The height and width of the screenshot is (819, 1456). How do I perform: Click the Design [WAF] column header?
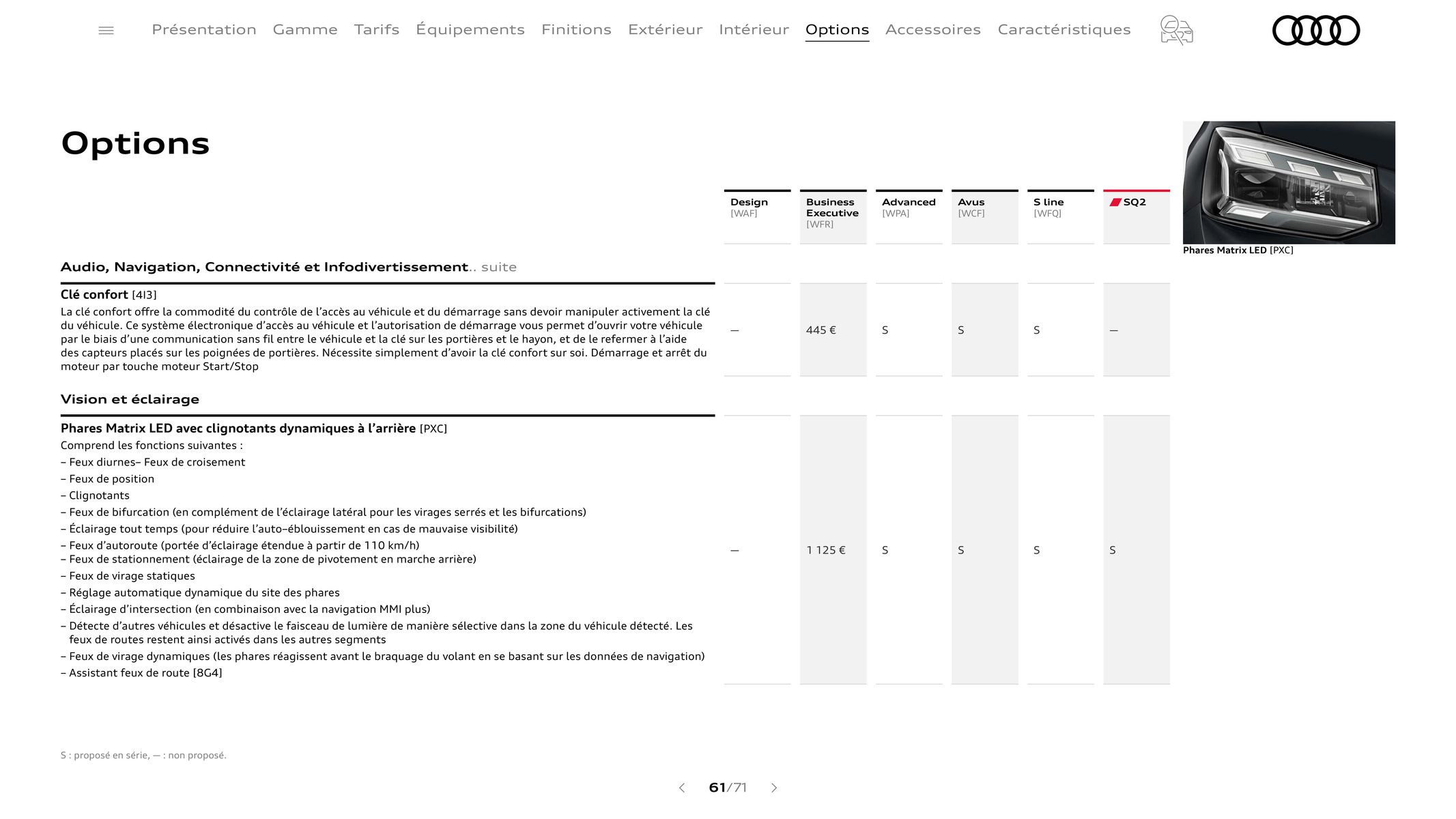757,216
